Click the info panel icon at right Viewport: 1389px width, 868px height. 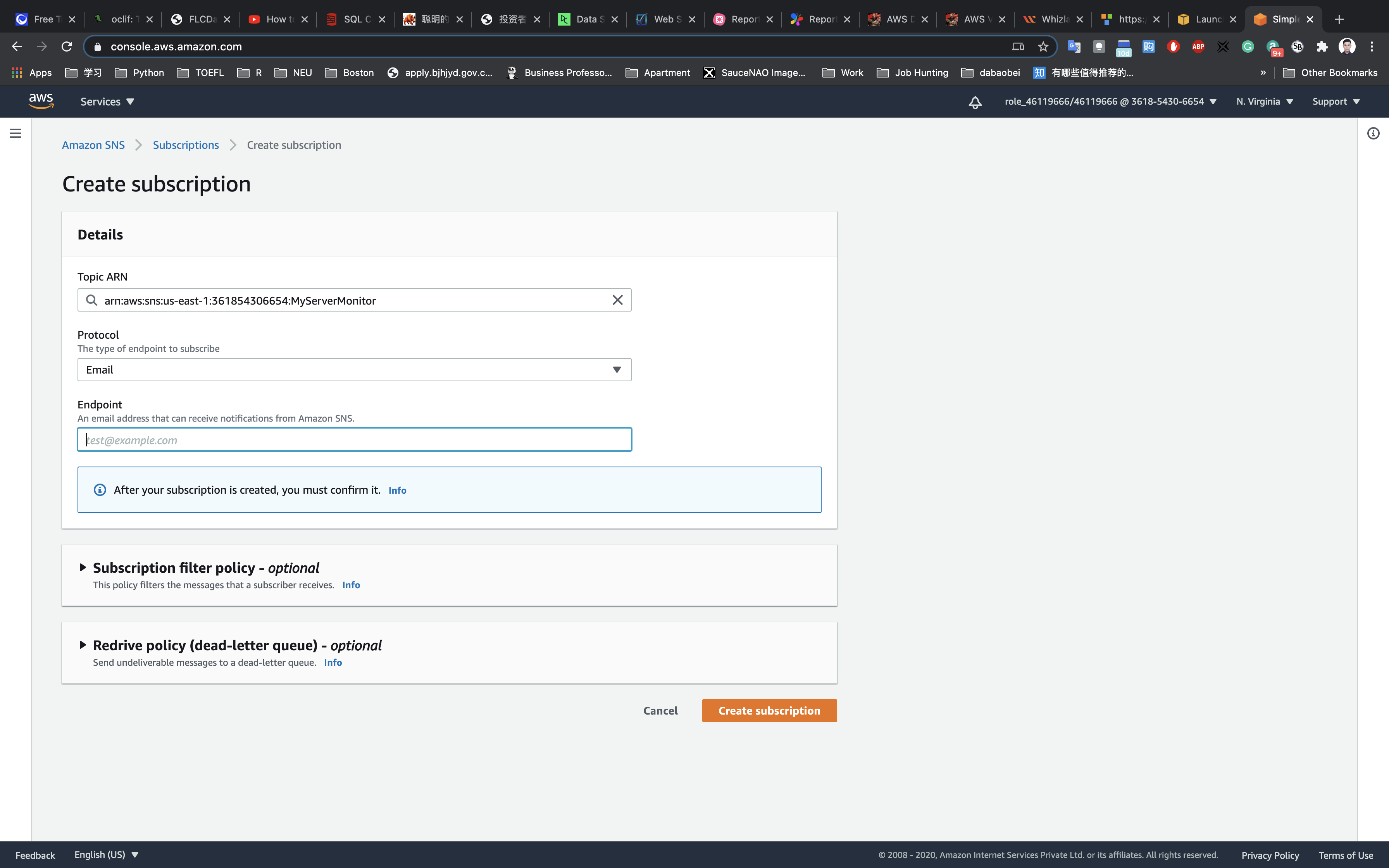point(1373,133)
